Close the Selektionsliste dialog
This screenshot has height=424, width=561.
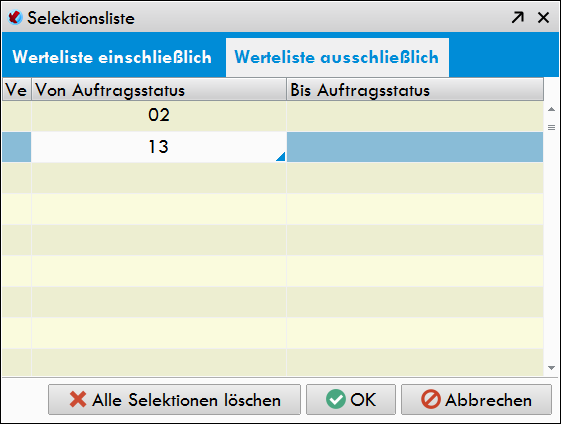click(x=543, y=17)
